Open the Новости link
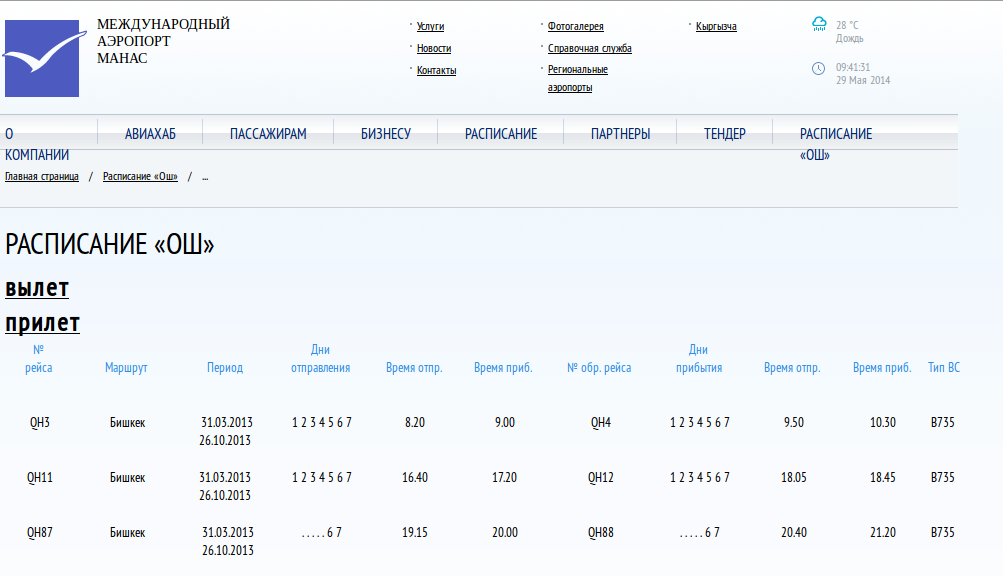The width and height of the screenshot is (1003, 576). tap(433, 48)
